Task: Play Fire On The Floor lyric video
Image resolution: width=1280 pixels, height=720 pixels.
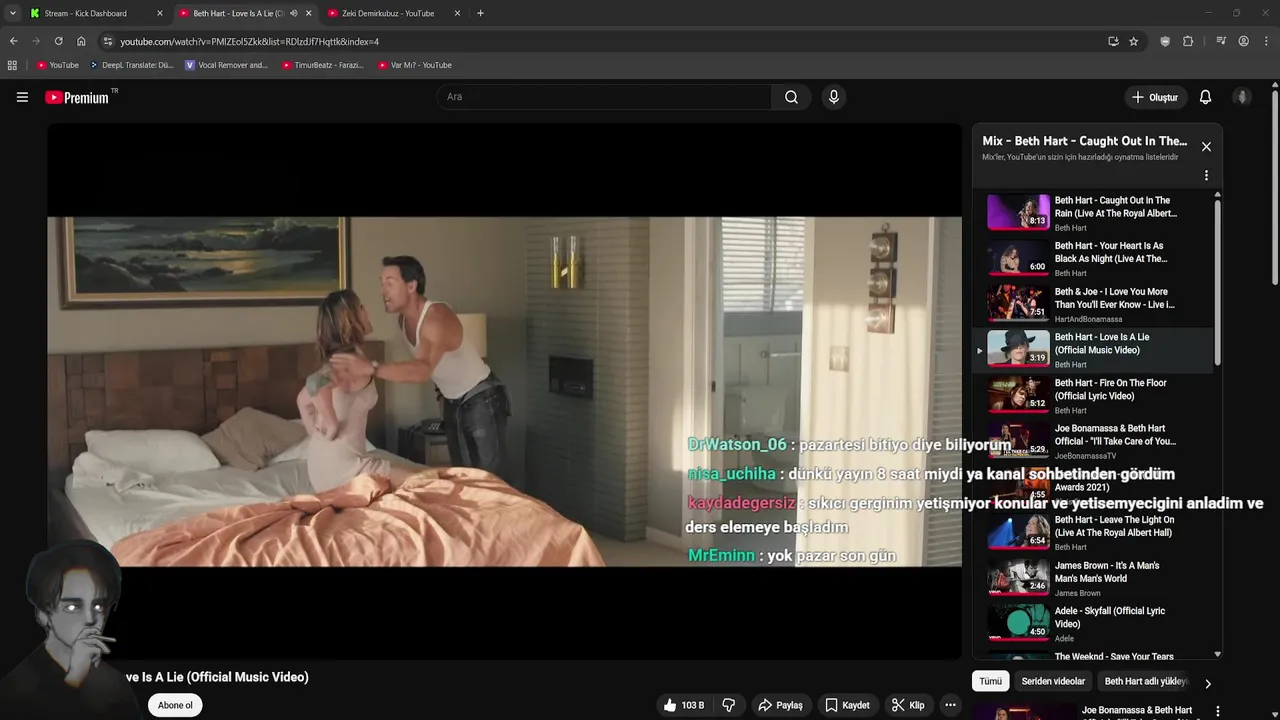Action: pos(1093,396)
